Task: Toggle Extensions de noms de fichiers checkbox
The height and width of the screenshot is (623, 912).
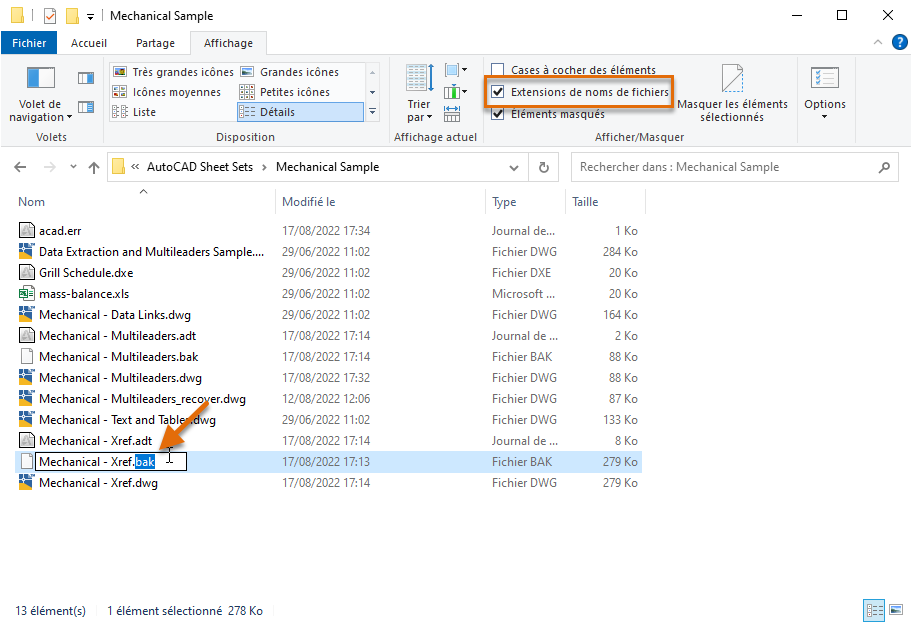Action: 498,92
